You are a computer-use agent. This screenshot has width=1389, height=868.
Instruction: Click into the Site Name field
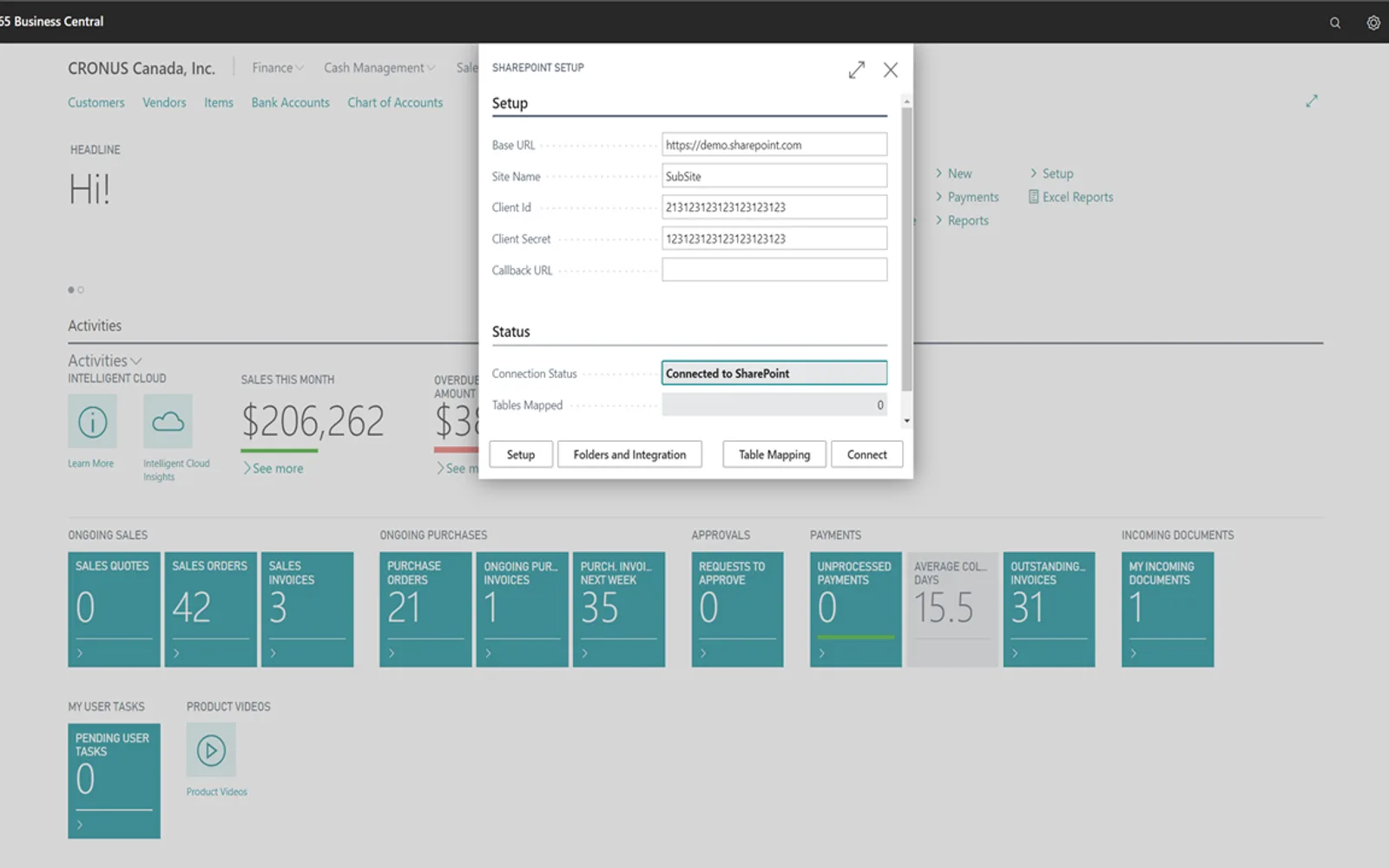774,176
